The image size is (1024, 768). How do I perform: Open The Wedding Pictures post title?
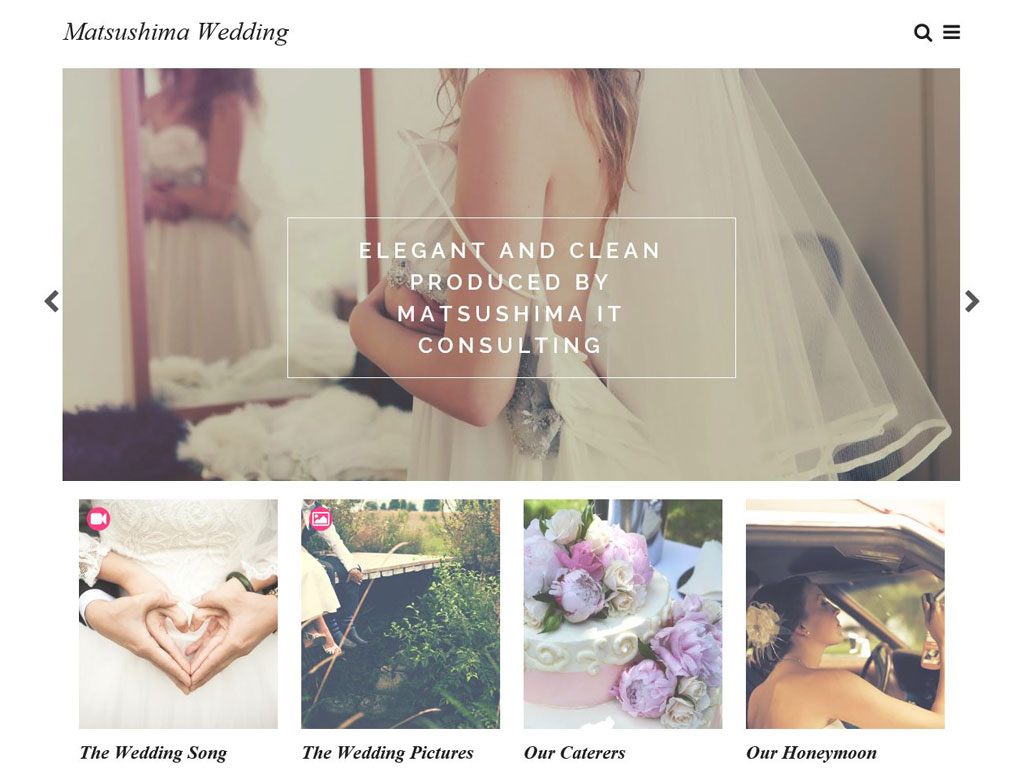(x=387, y=752)
